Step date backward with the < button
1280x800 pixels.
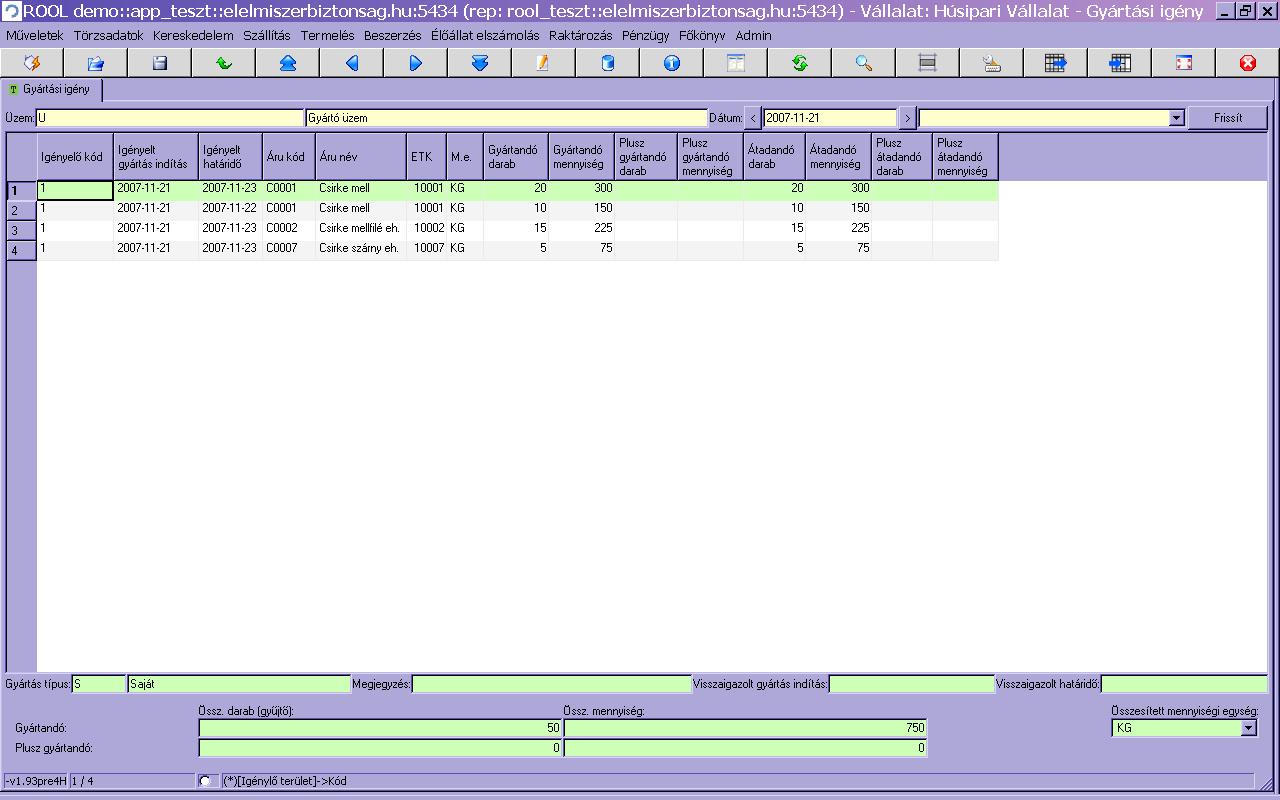click(753, 118)
